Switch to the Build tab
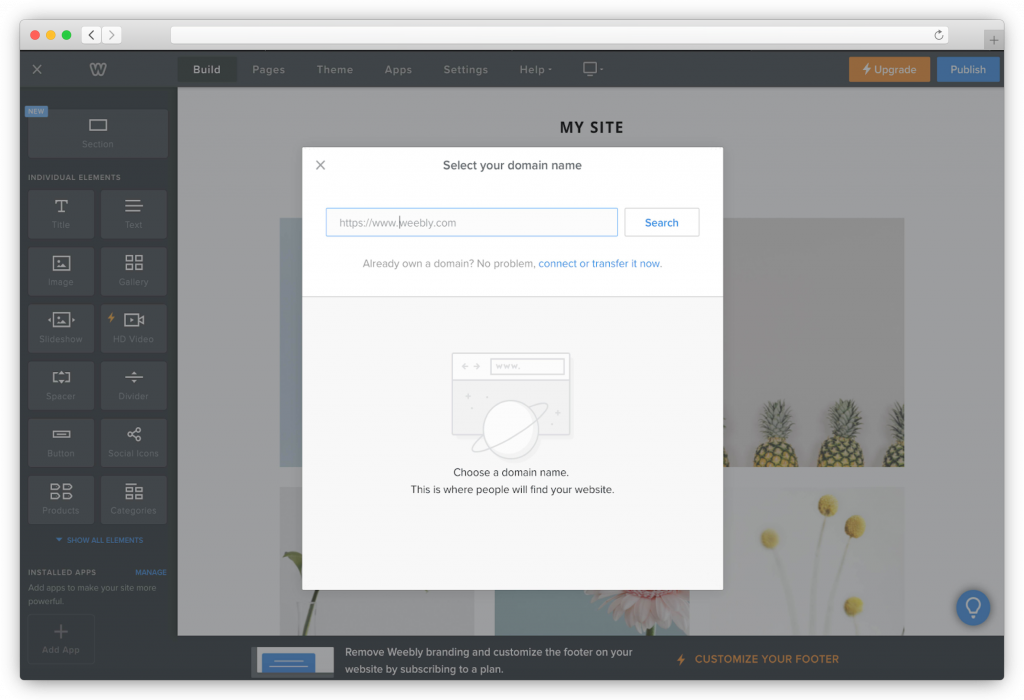 [x=207, y=69]
